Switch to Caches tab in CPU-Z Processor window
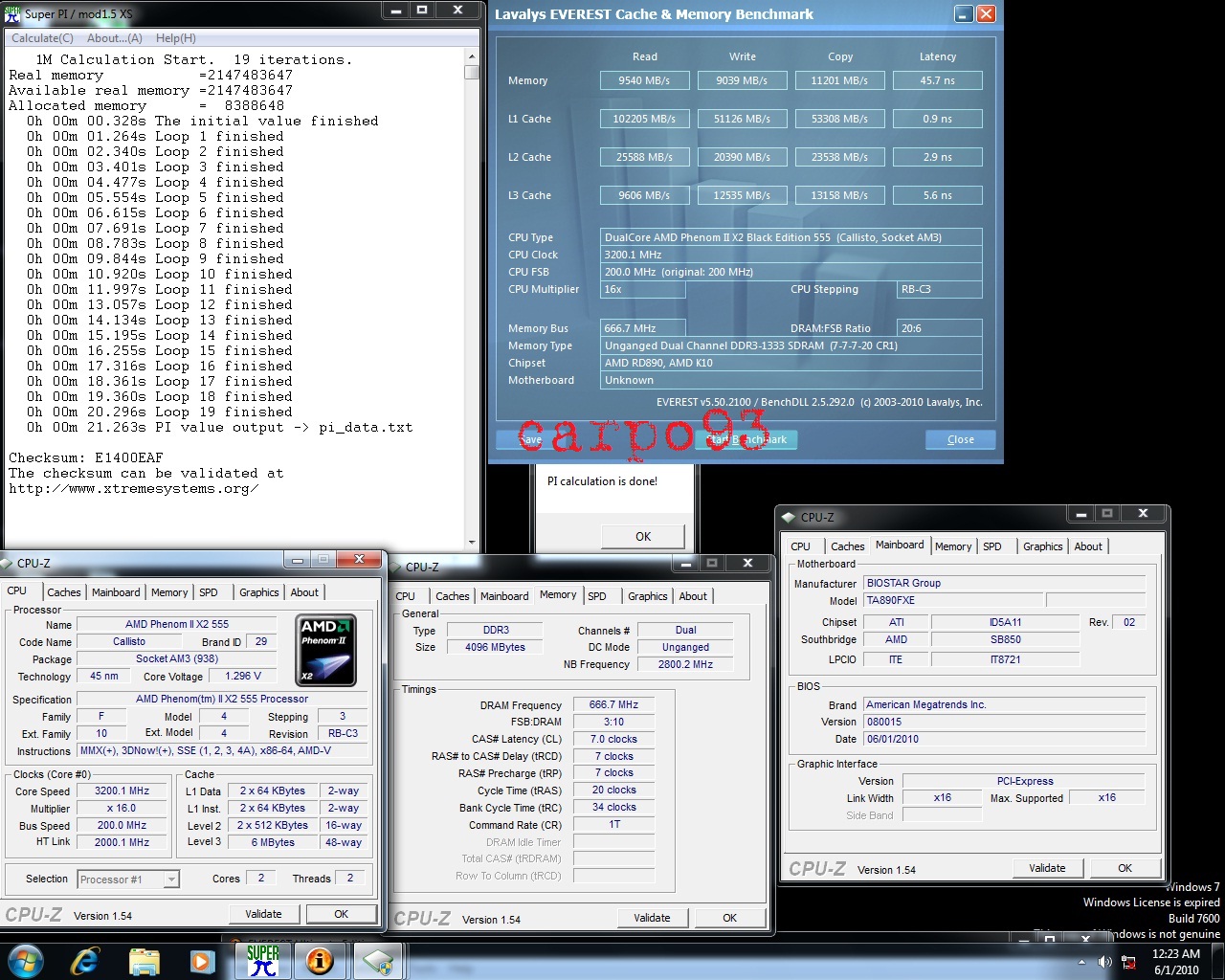1225x980 pixels. click(64, 592)
